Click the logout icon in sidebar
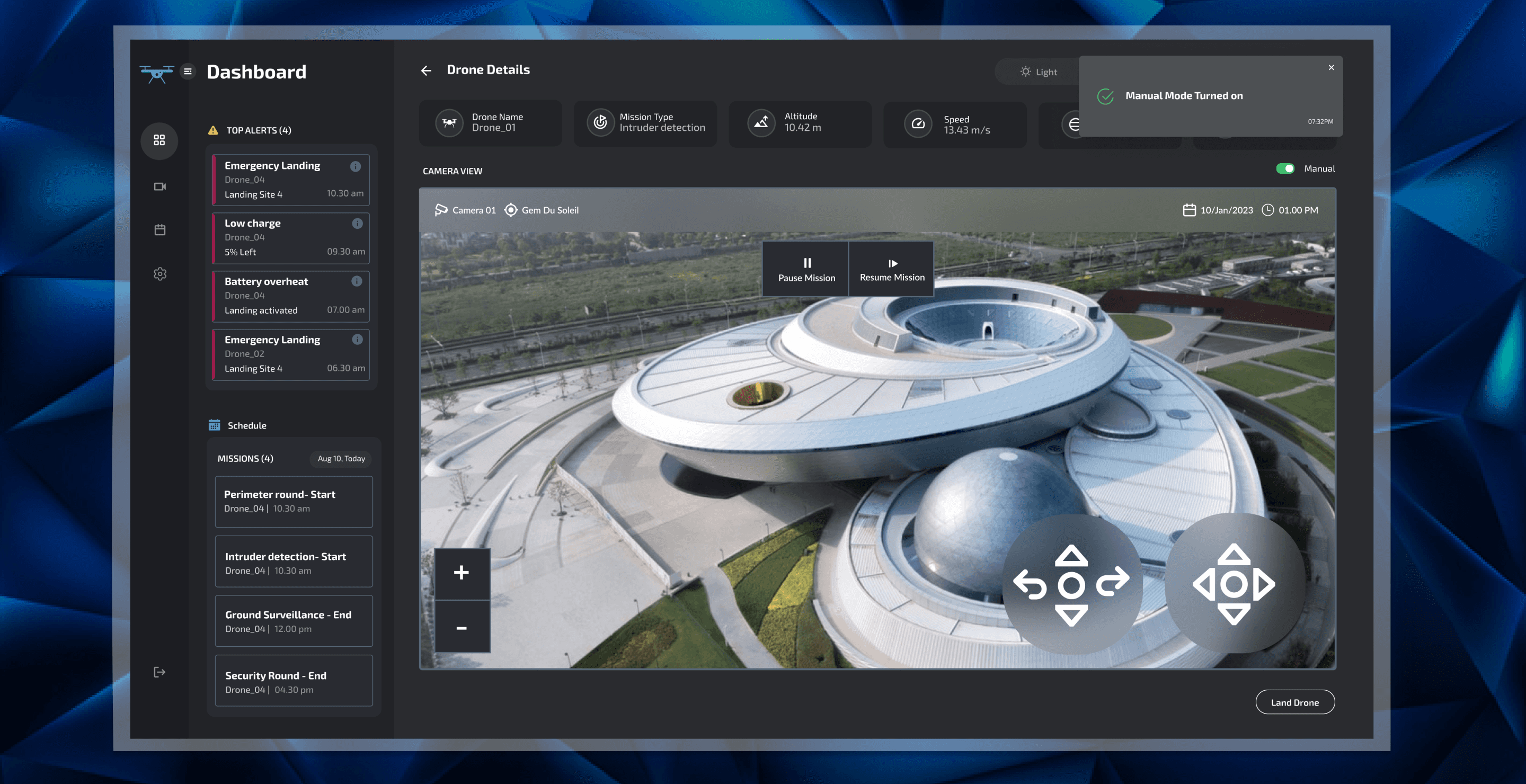1526x784 pixels. [159, 672]
